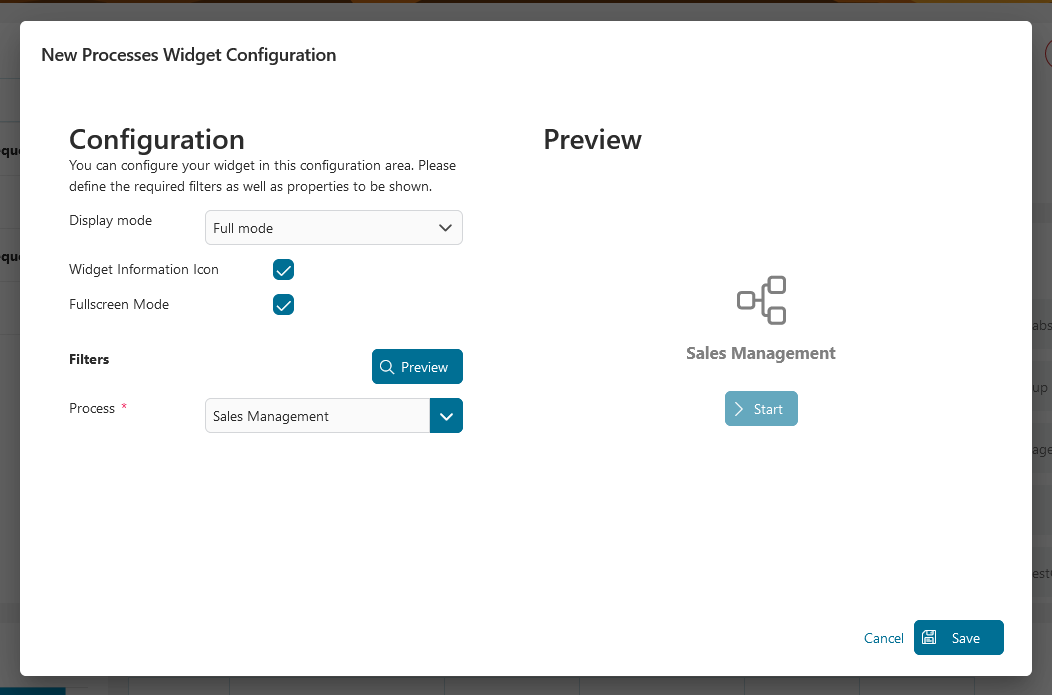Image resolution: width=1052 pixels, height=695 pixels.
Task: Click the Process field showing Sales Management
Action: point(317,416)
